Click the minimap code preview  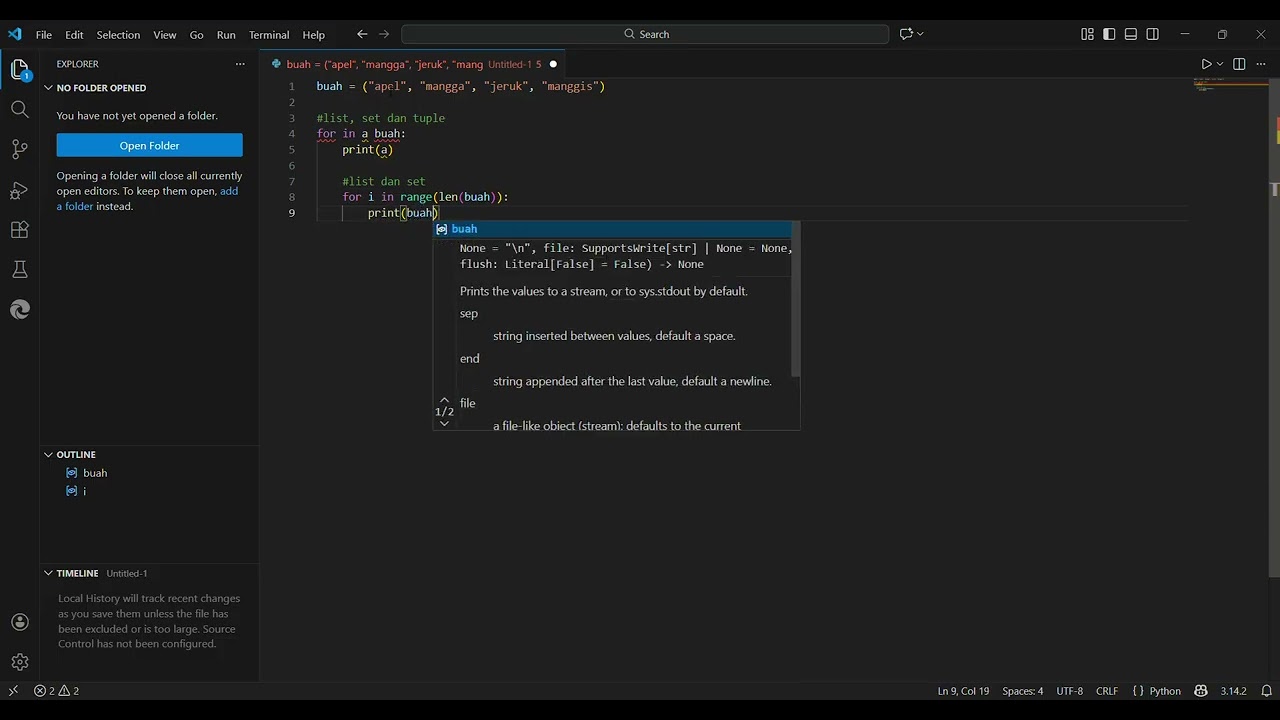[x=1230, y=88]
